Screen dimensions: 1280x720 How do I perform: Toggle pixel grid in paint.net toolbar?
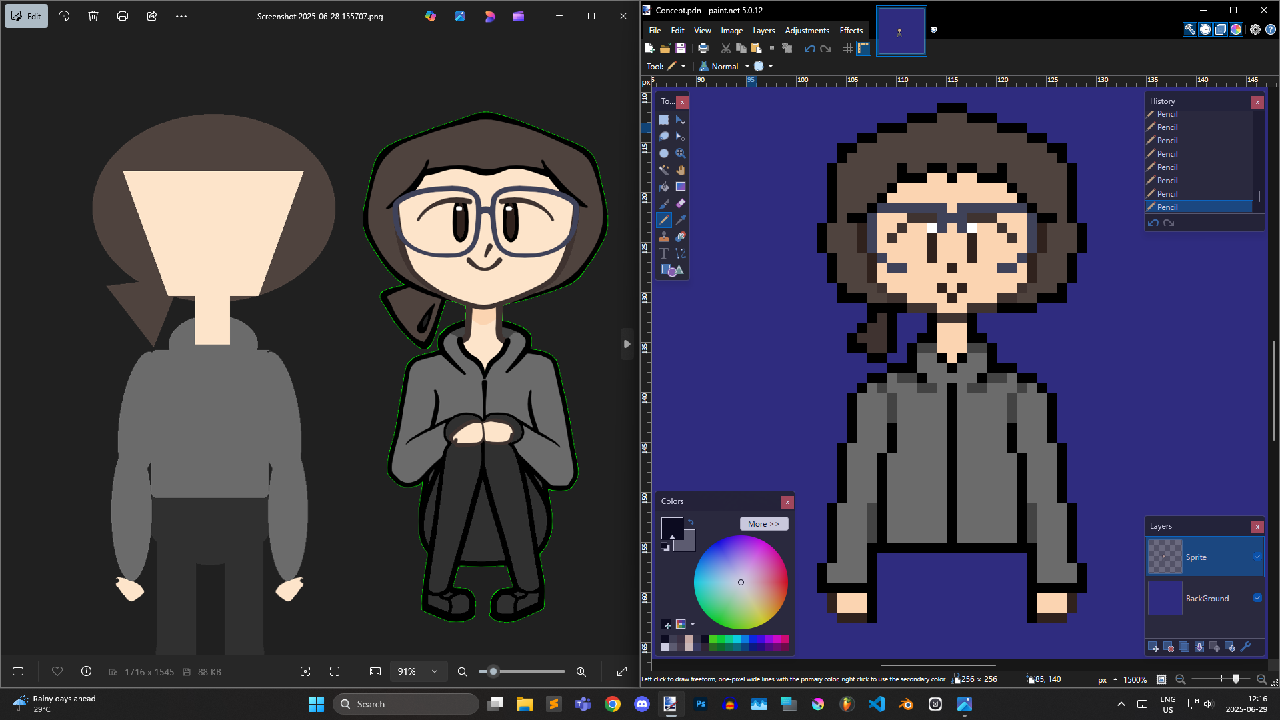pos(848,48)
